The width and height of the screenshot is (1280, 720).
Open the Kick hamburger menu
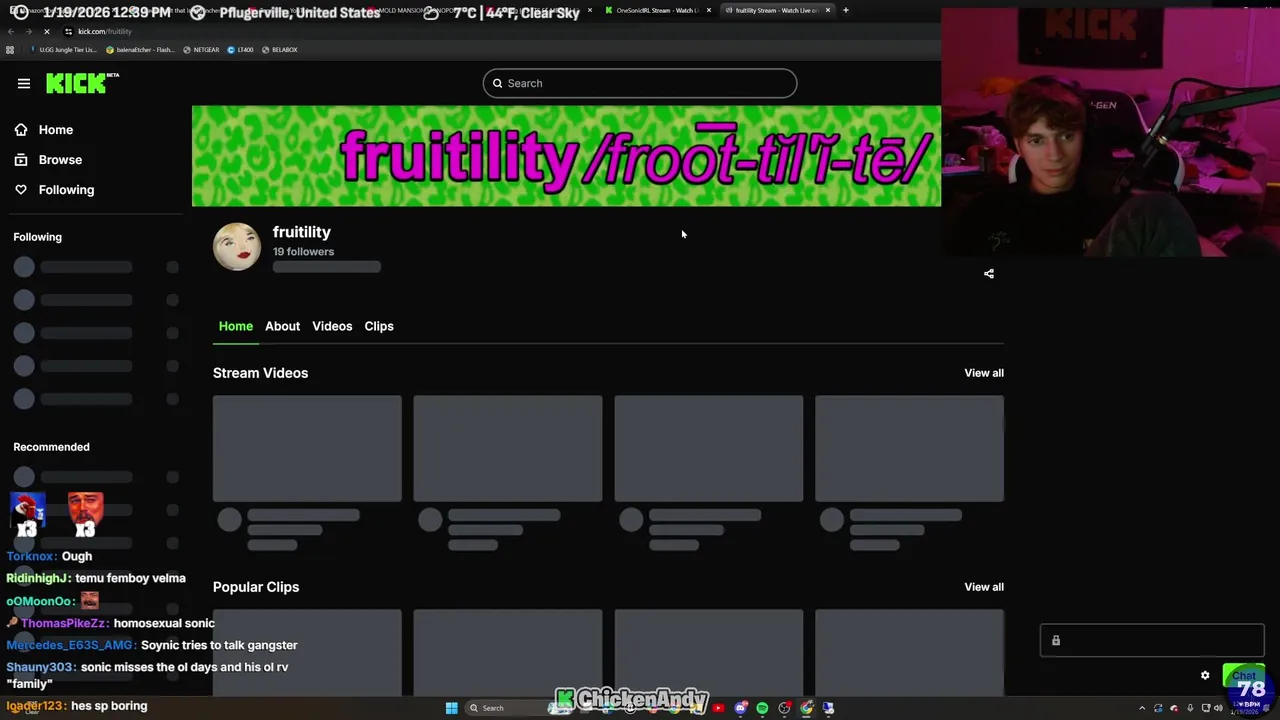point(24,83)
